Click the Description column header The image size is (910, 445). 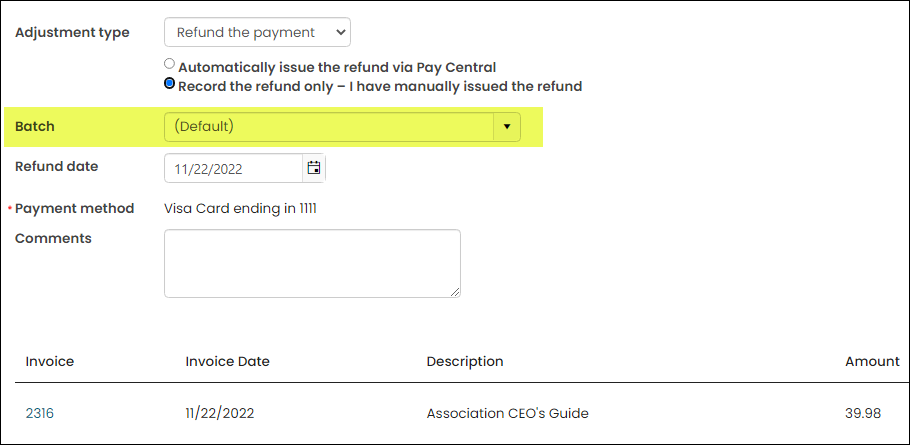click(465, 361)
